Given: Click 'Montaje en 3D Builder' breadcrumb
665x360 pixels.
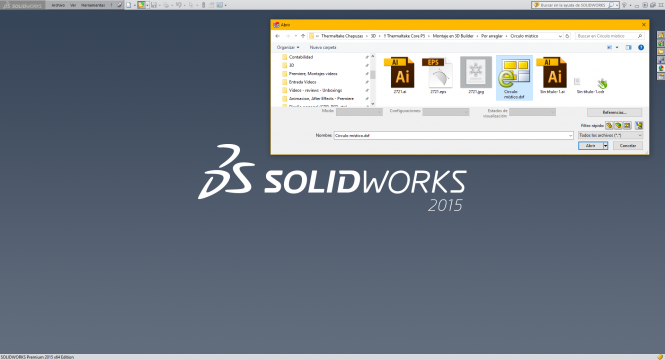Looking at the screenshot, I should [453, 36].
